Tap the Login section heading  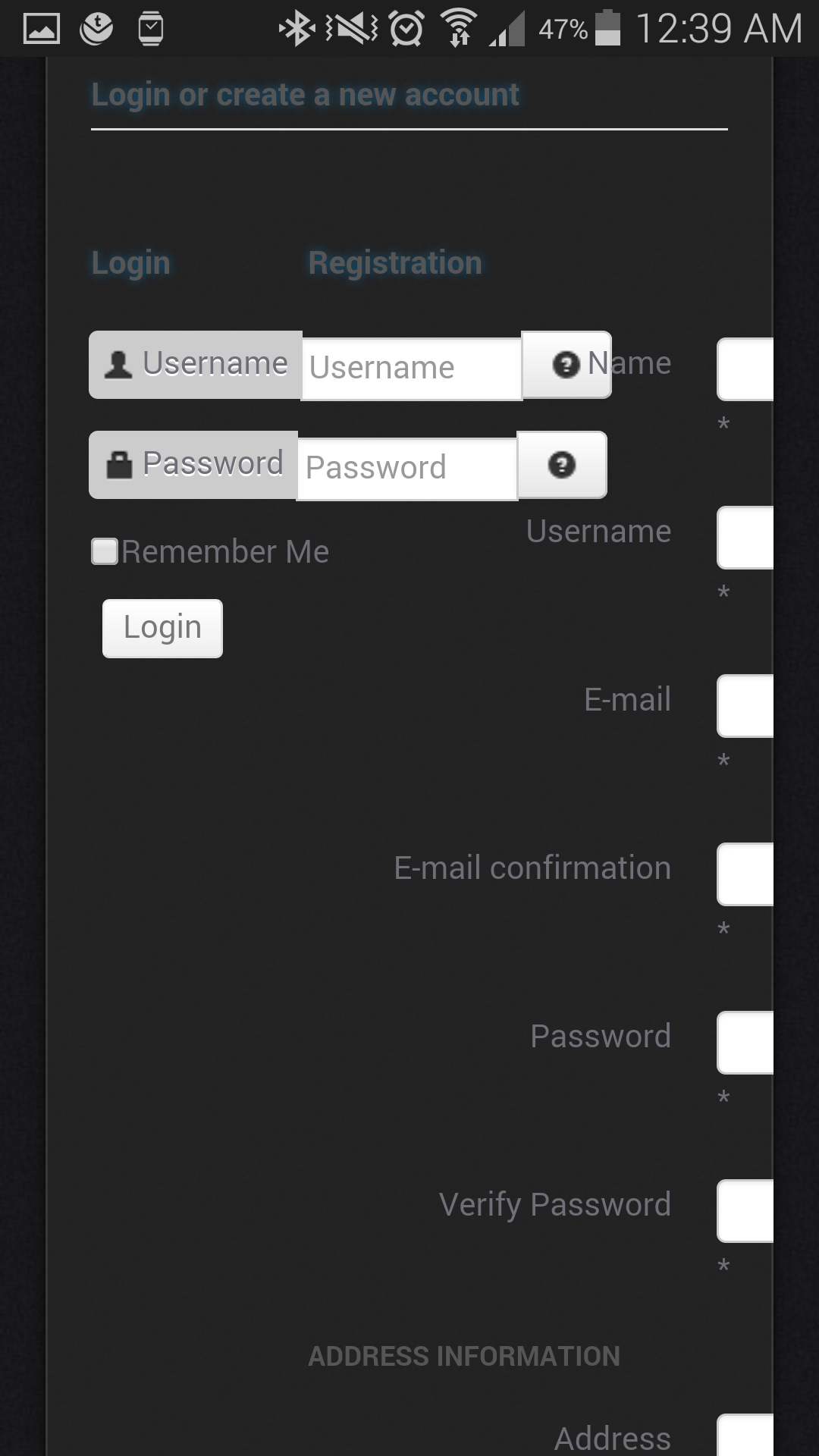(x=130, y=263)
